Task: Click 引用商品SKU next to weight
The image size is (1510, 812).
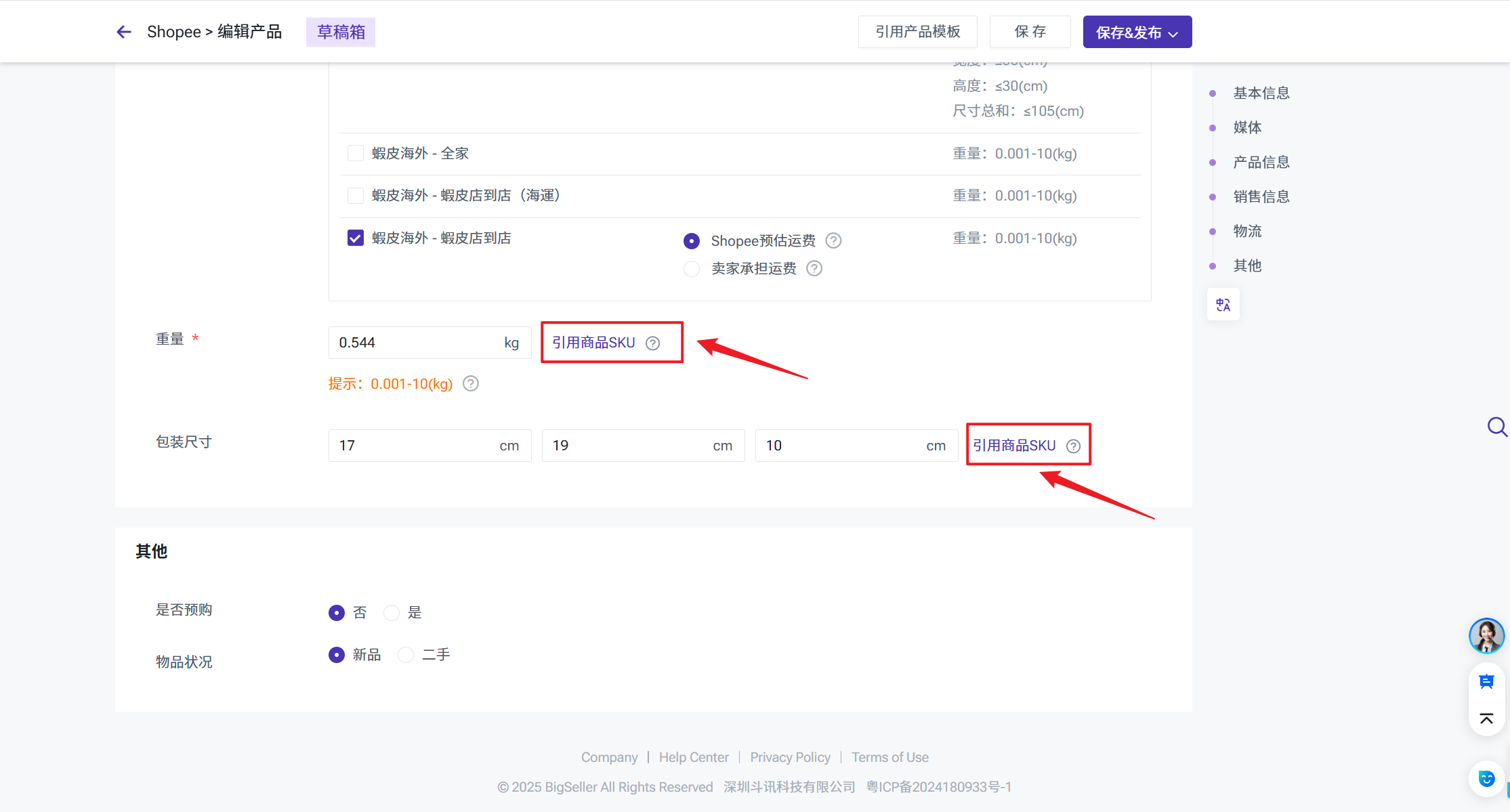Action: [593, 343]
